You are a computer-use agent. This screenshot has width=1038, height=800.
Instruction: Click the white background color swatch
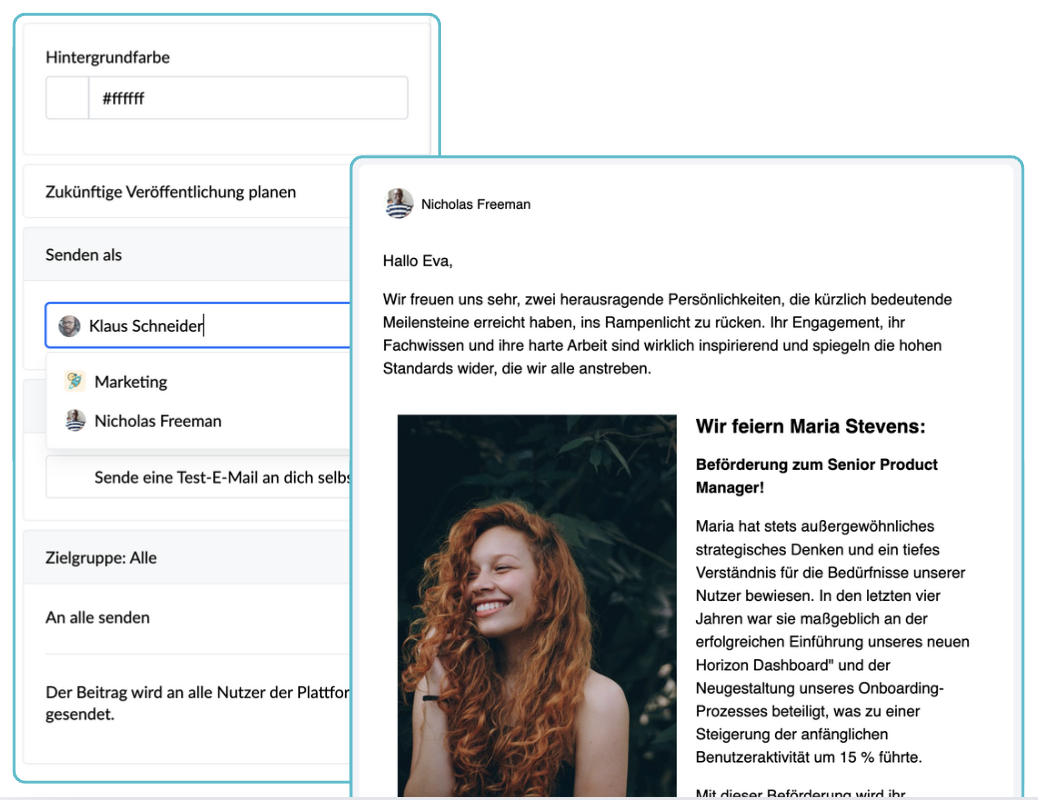pyautogui.click(x=67, y=98)
